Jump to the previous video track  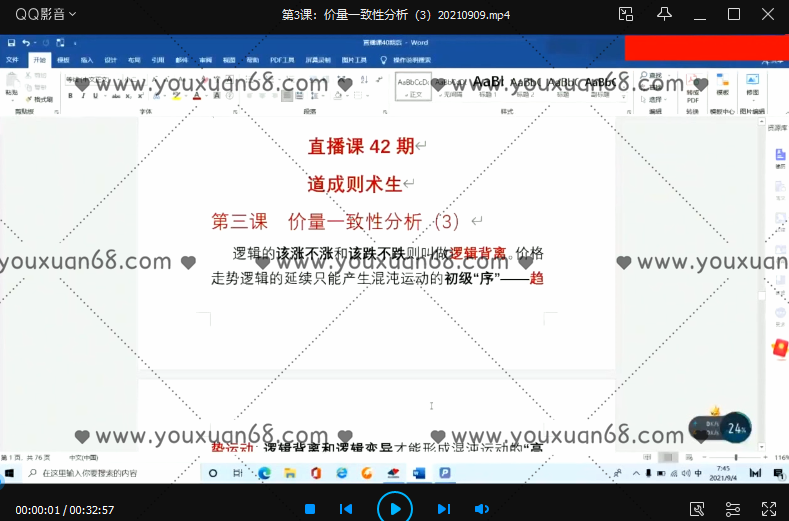(346, 509)
